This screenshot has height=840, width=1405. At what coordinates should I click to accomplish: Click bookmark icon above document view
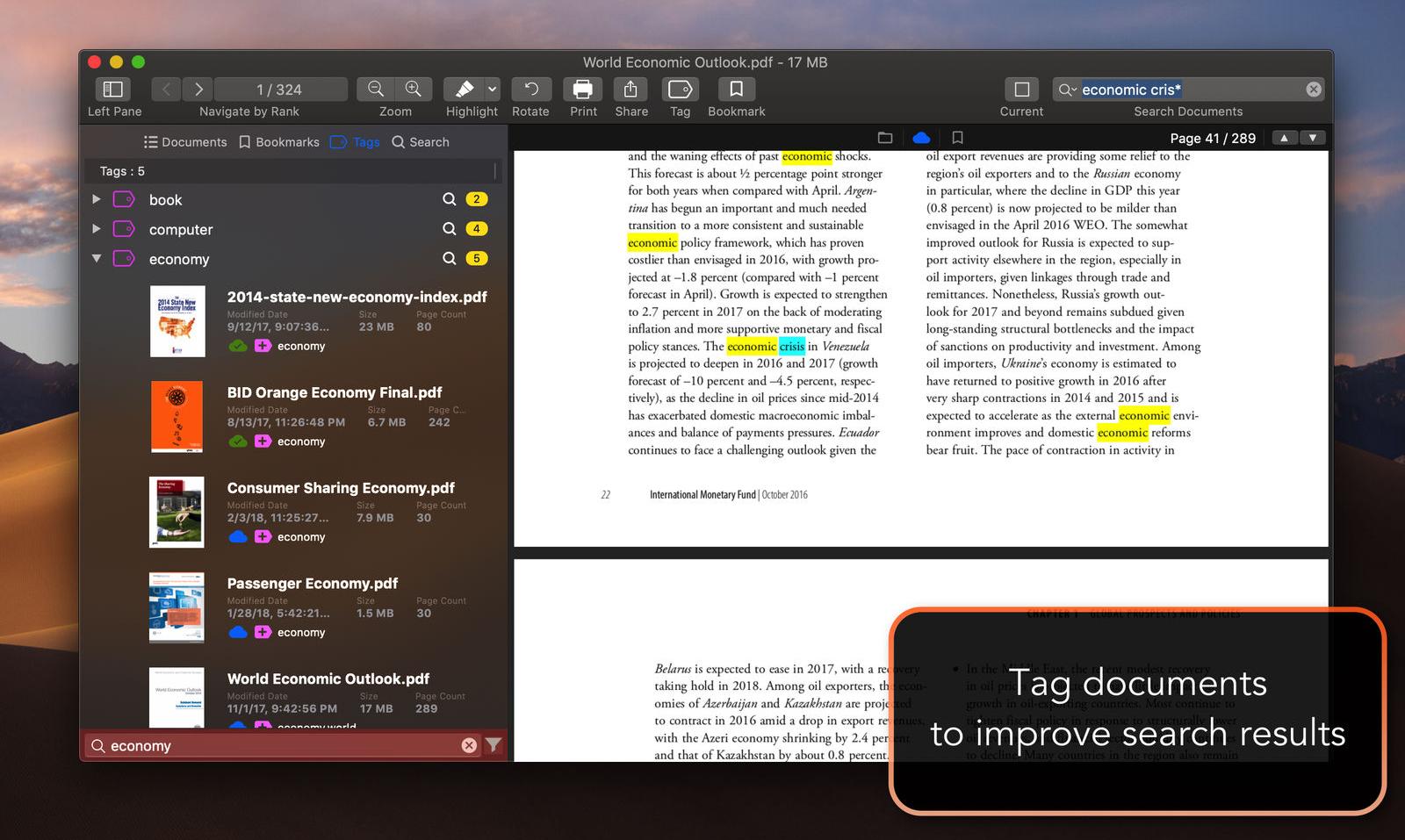pos(957,138)
